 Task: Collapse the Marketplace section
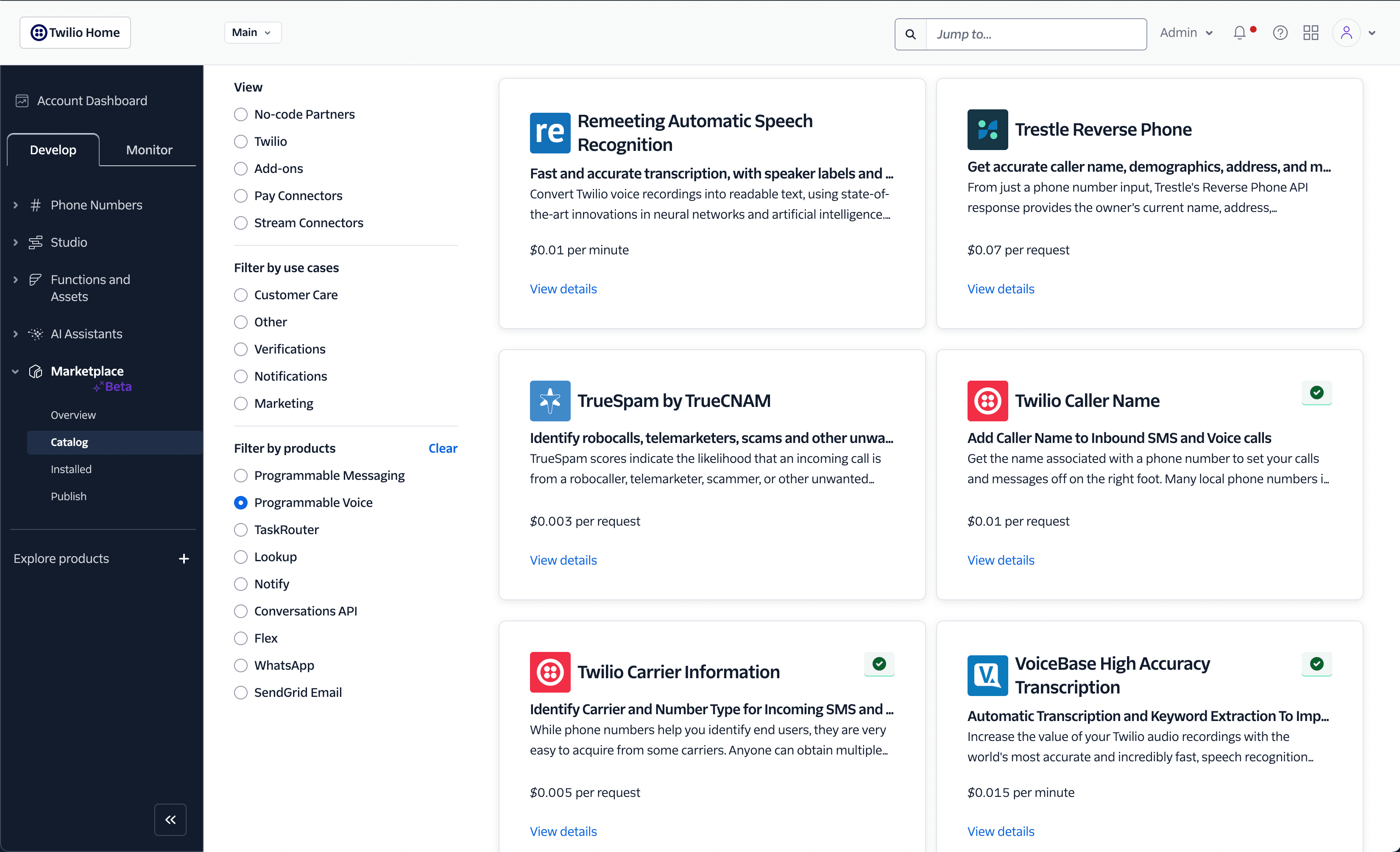[x=15, y=371]
